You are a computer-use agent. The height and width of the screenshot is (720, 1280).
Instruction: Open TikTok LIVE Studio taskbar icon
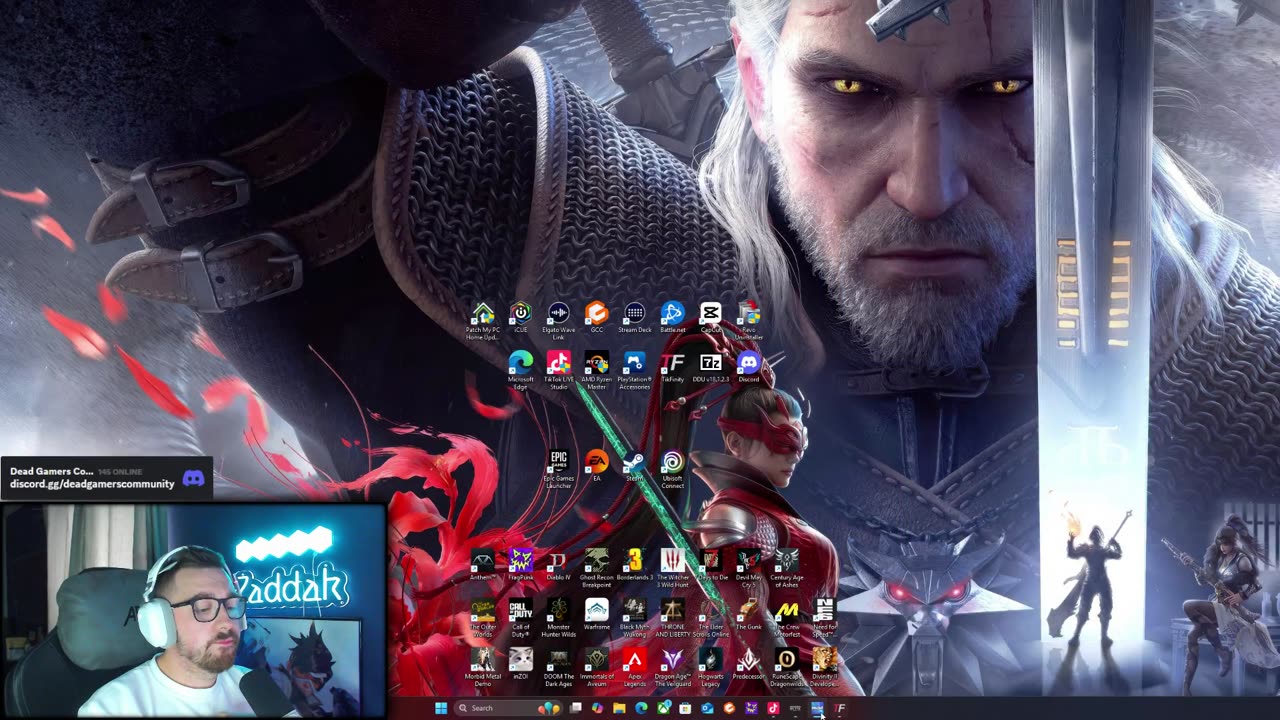click(773, 708)
